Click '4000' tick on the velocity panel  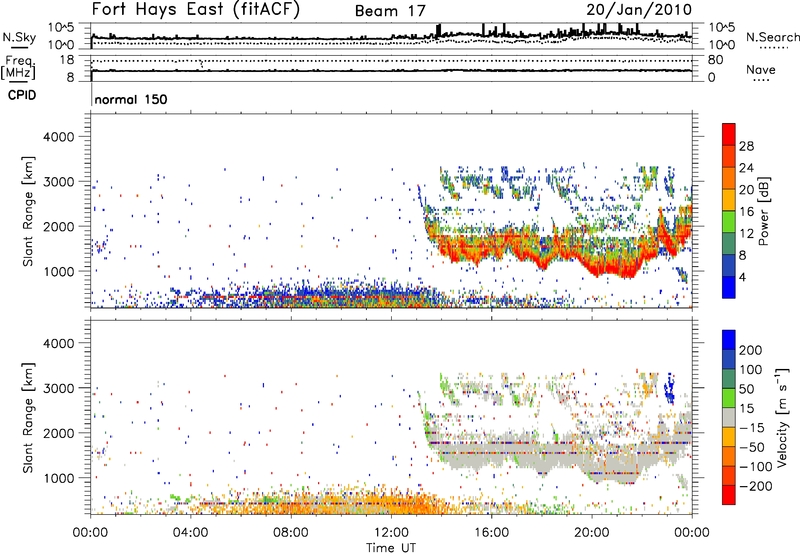(x=58, y=343)
